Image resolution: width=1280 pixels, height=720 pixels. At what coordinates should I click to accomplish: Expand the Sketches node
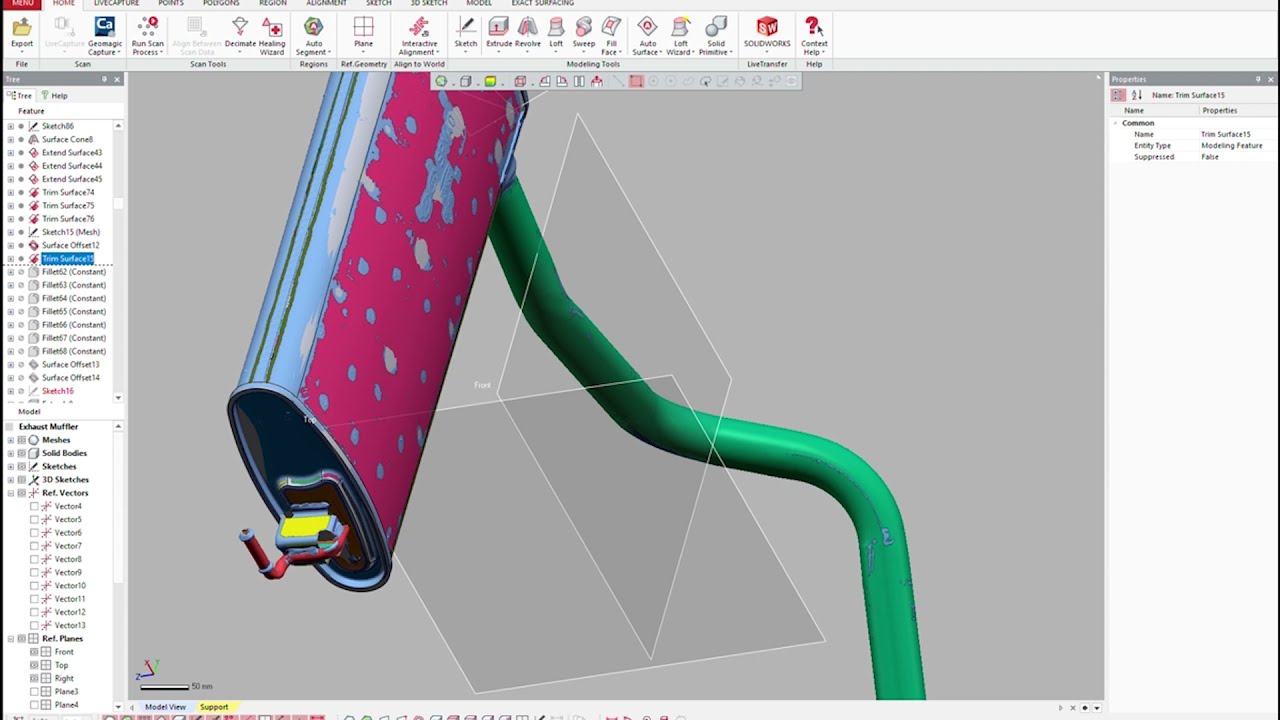click(10, 466)
